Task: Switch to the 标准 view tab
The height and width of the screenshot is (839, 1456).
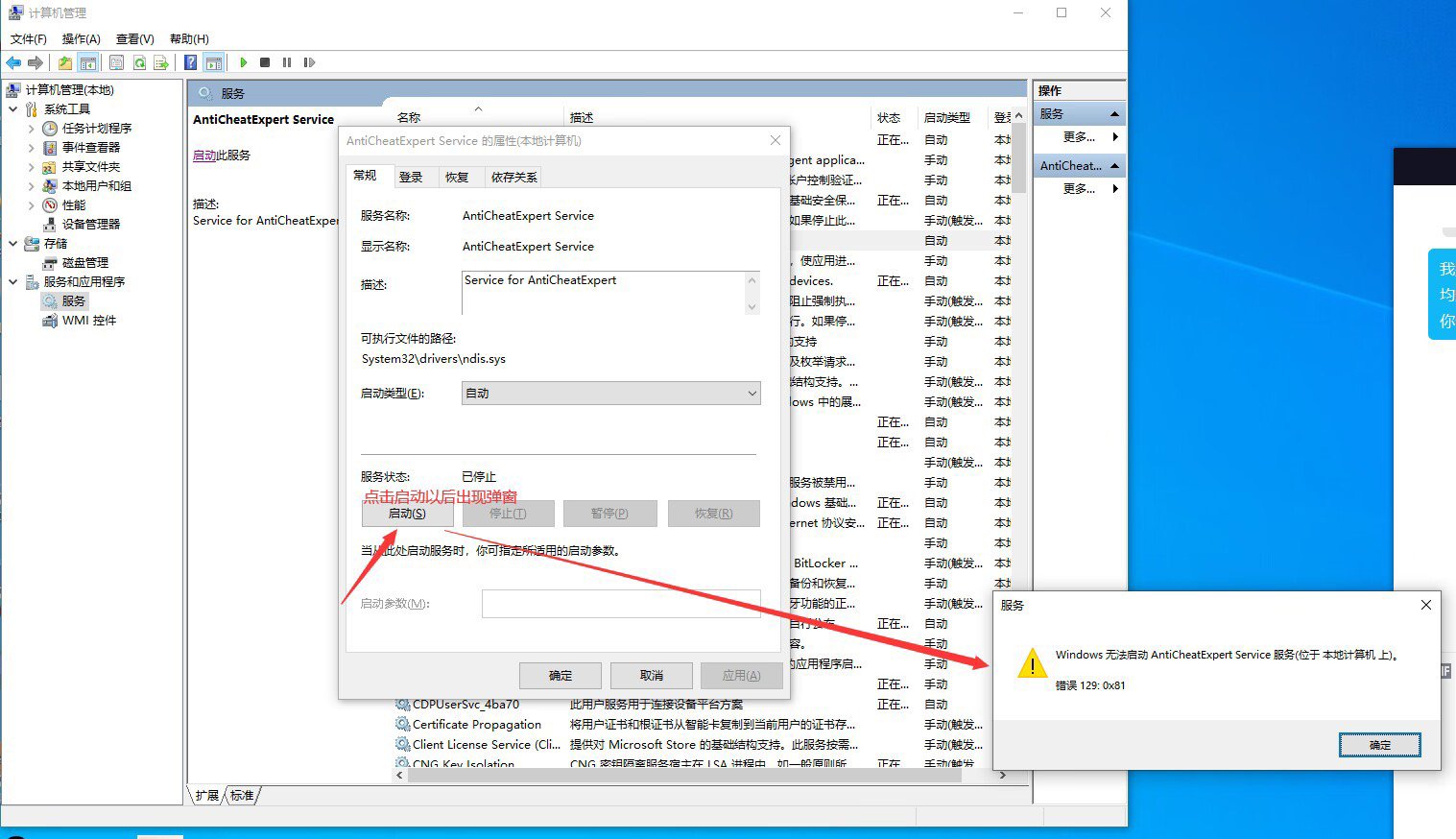Action: click(x=242, y=795)
